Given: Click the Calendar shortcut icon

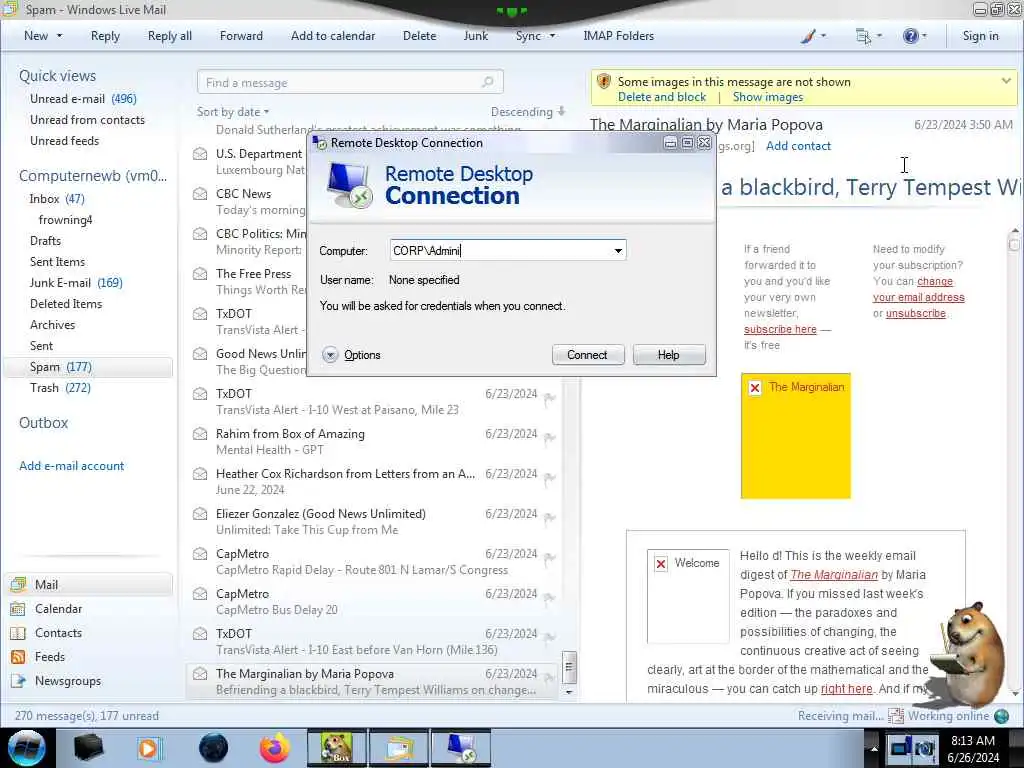Looking at the screenshot, I should 18,609.
